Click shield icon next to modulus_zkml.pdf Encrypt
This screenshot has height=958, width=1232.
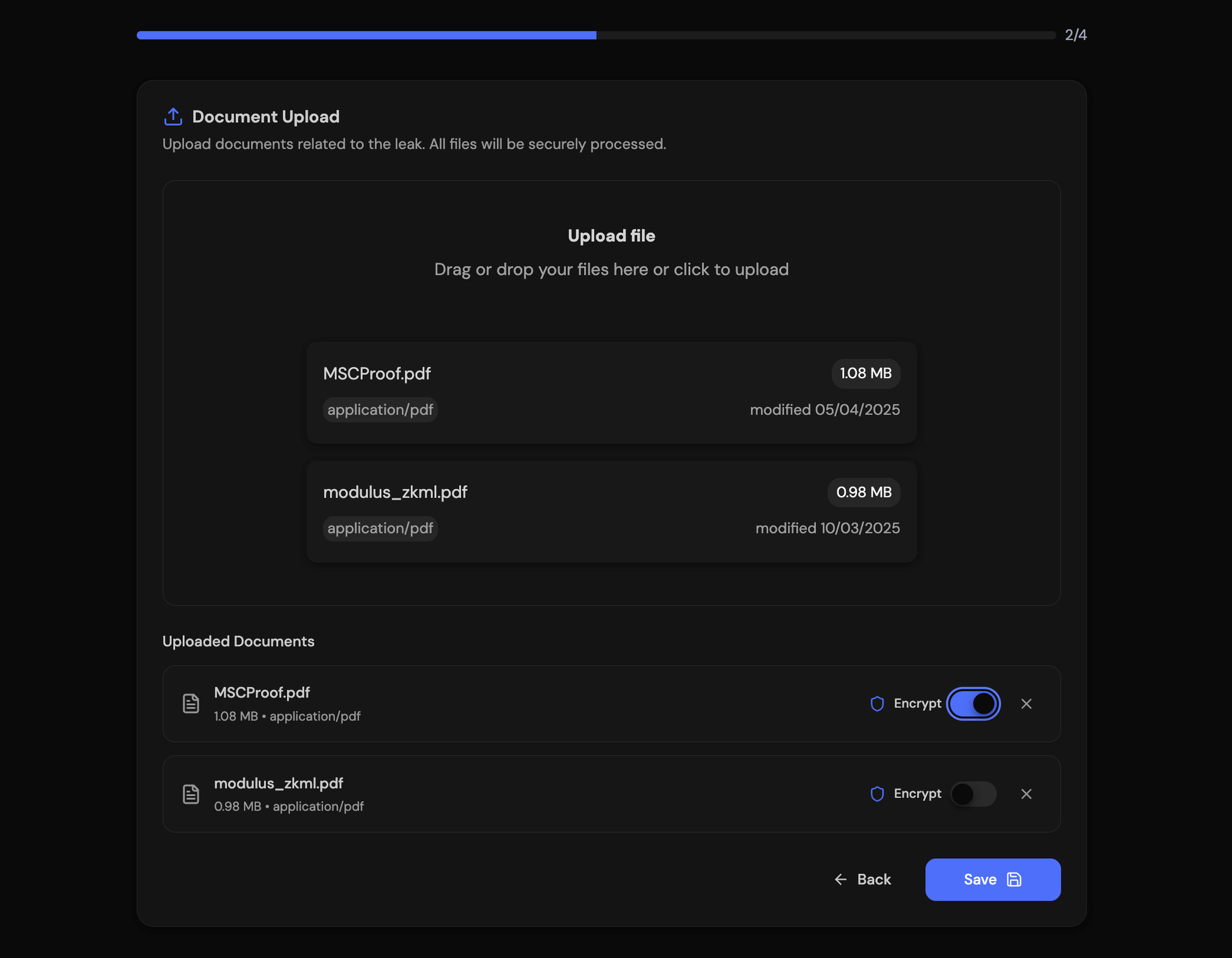click(877, 794)
